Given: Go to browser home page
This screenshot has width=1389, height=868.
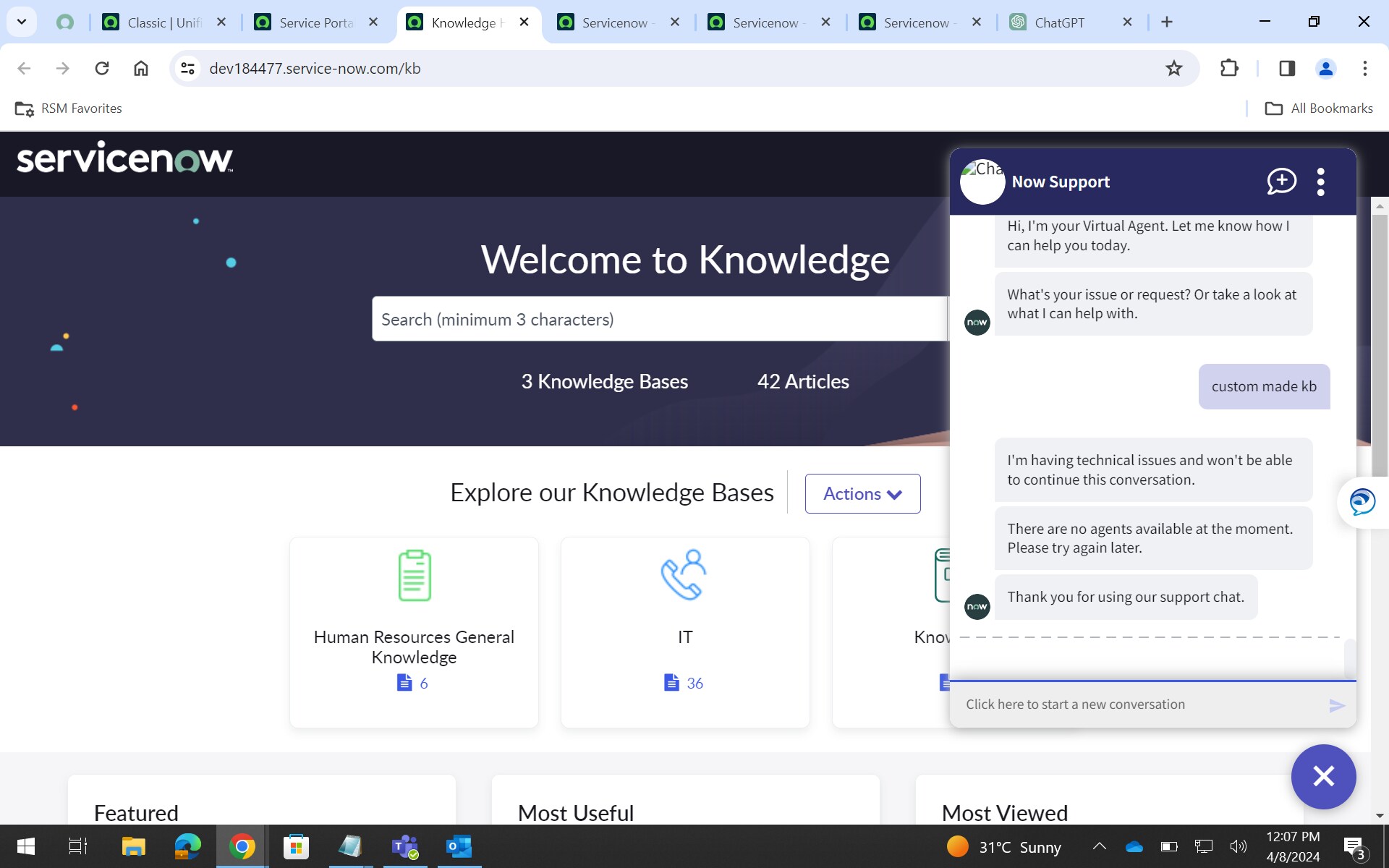Looking at the screenshot, I should 141,68.
